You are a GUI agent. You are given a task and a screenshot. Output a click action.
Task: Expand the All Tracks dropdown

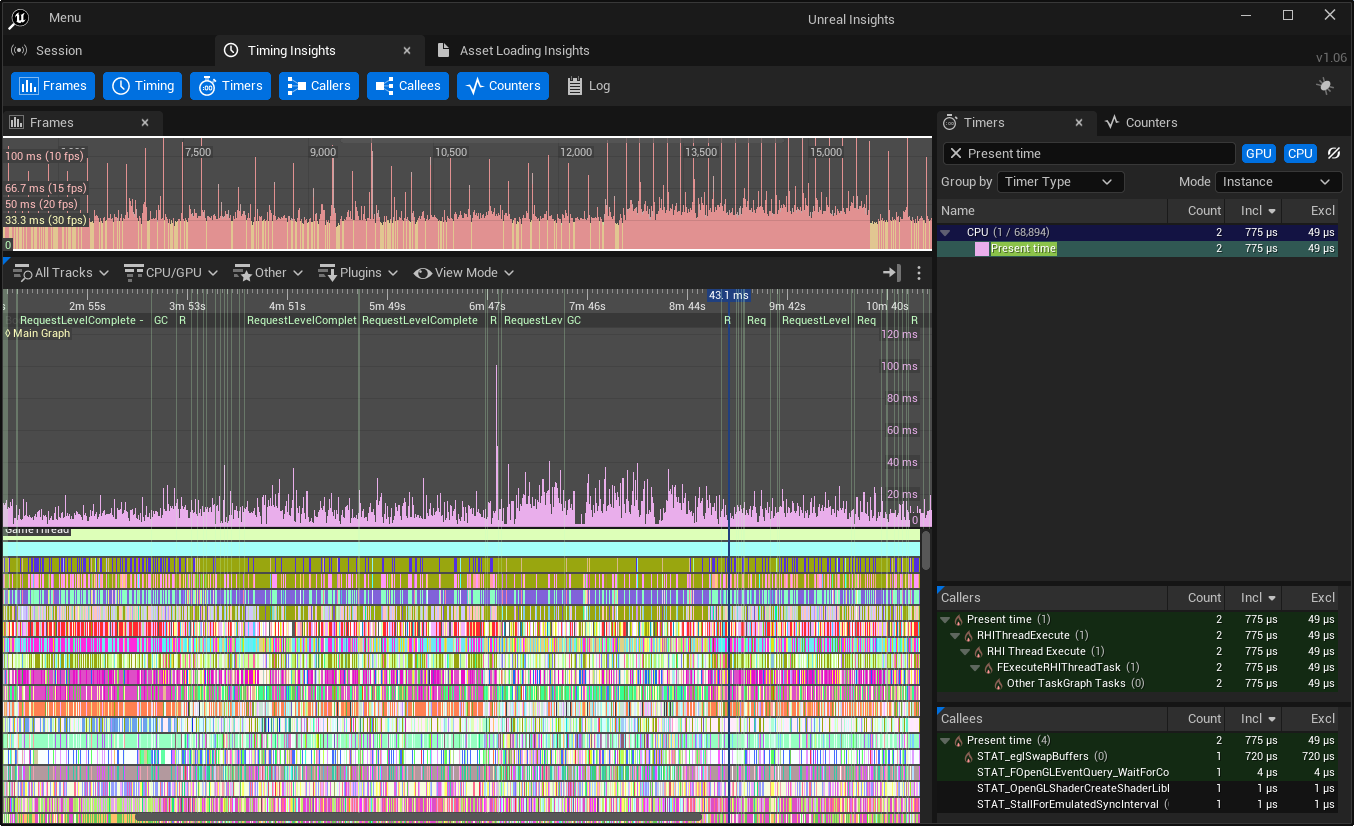[61, 273]
